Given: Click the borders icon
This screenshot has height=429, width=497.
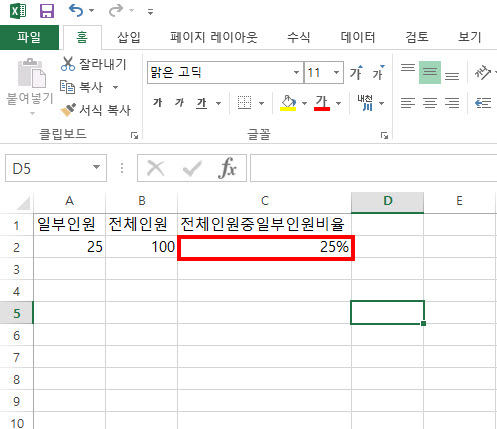Looking at the screenshot, I should 244,103.
